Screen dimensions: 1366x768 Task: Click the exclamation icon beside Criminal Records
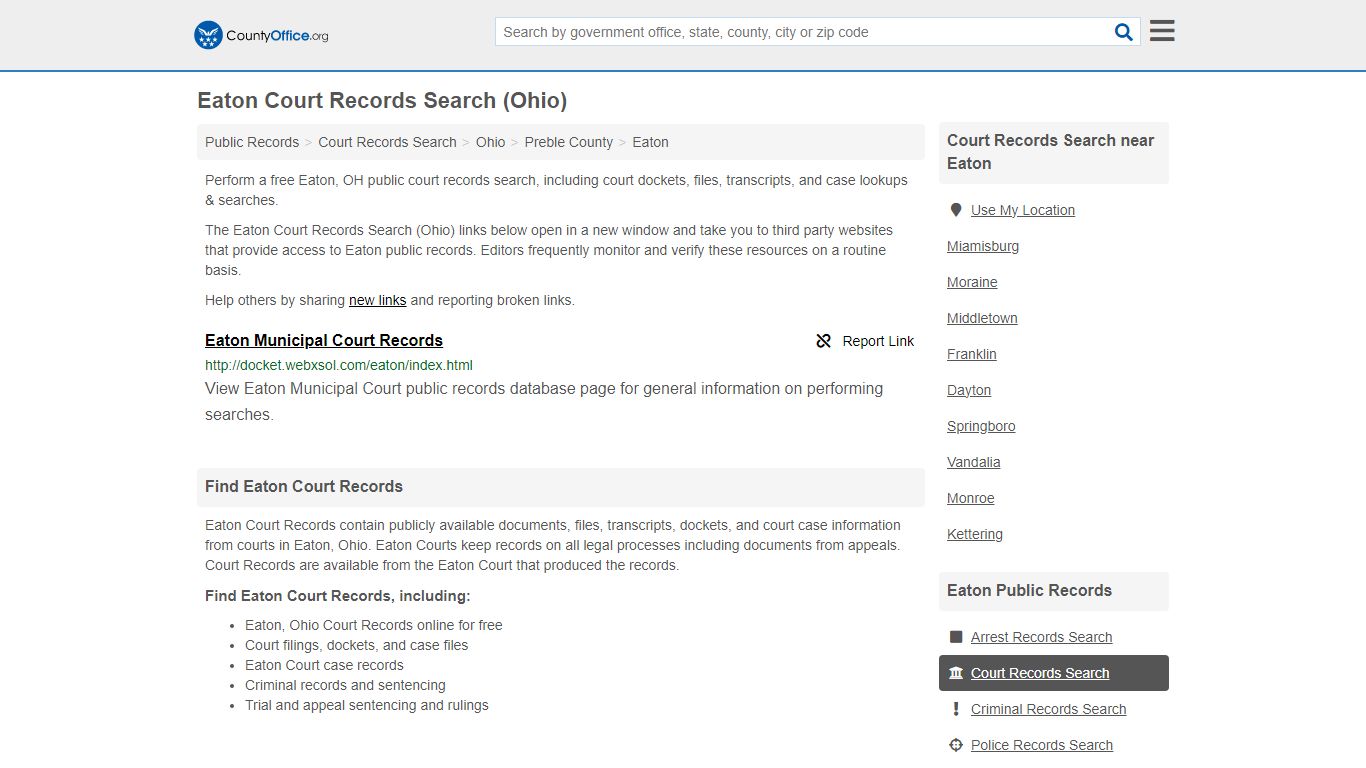[956, 709]
